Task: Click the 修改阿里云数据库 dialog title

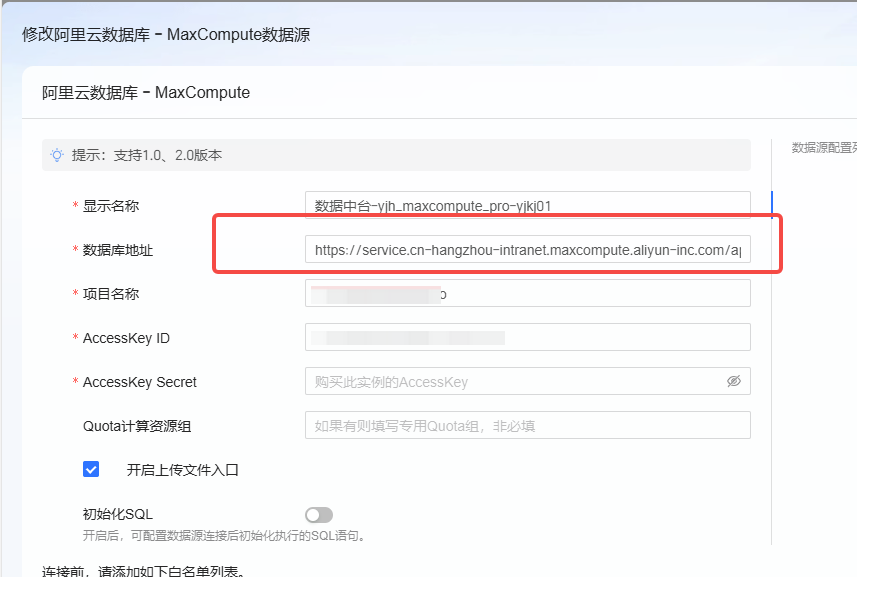Action: (x=166, y=35)
